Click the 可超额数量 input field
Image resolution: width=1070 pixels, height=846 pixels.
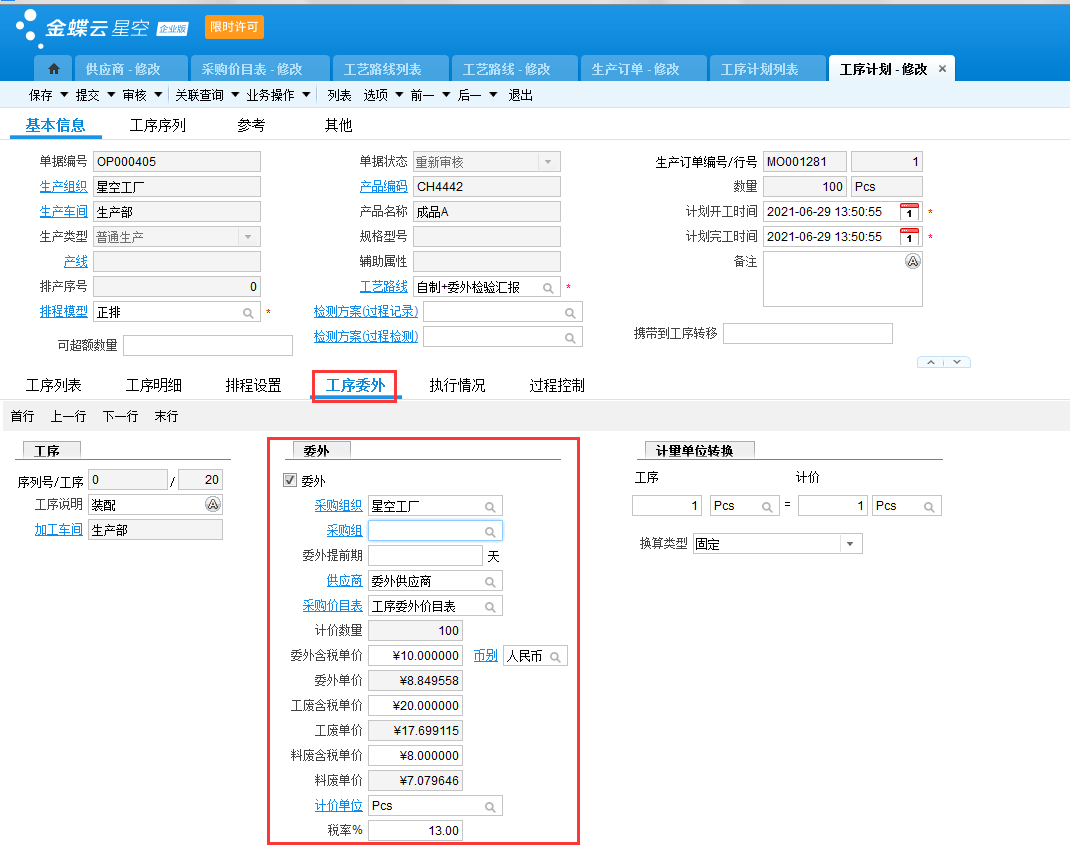pyautogui.click(x=208, y=345)
